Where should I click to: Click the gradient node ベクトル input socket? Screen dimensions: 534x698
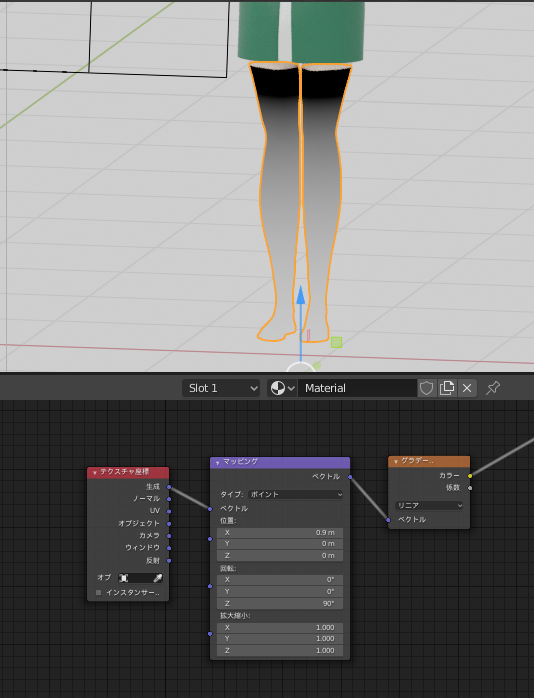point(388,520)
